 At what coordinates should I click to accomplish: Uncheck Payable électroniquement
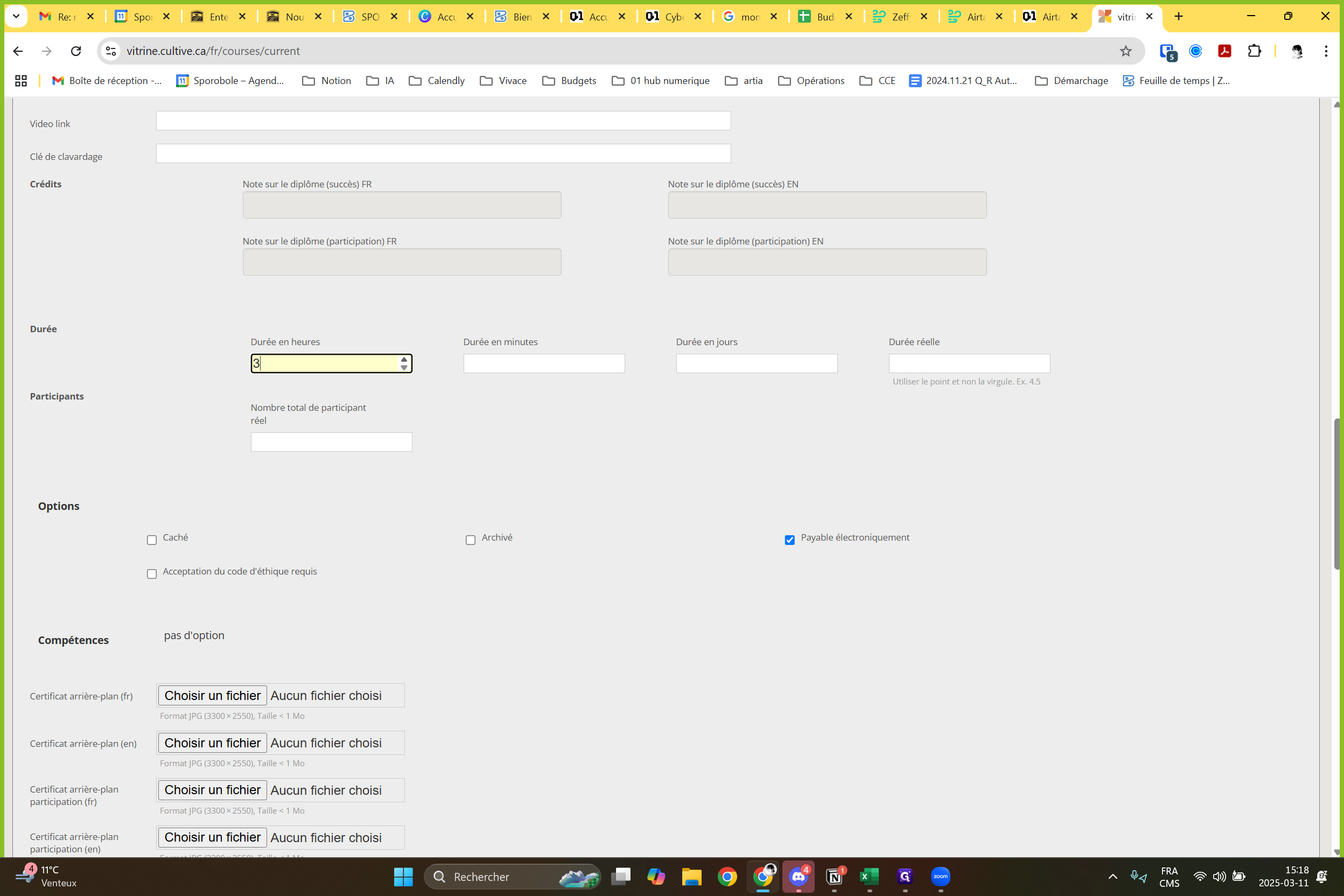pyautogui.click(x=789, y=540)
